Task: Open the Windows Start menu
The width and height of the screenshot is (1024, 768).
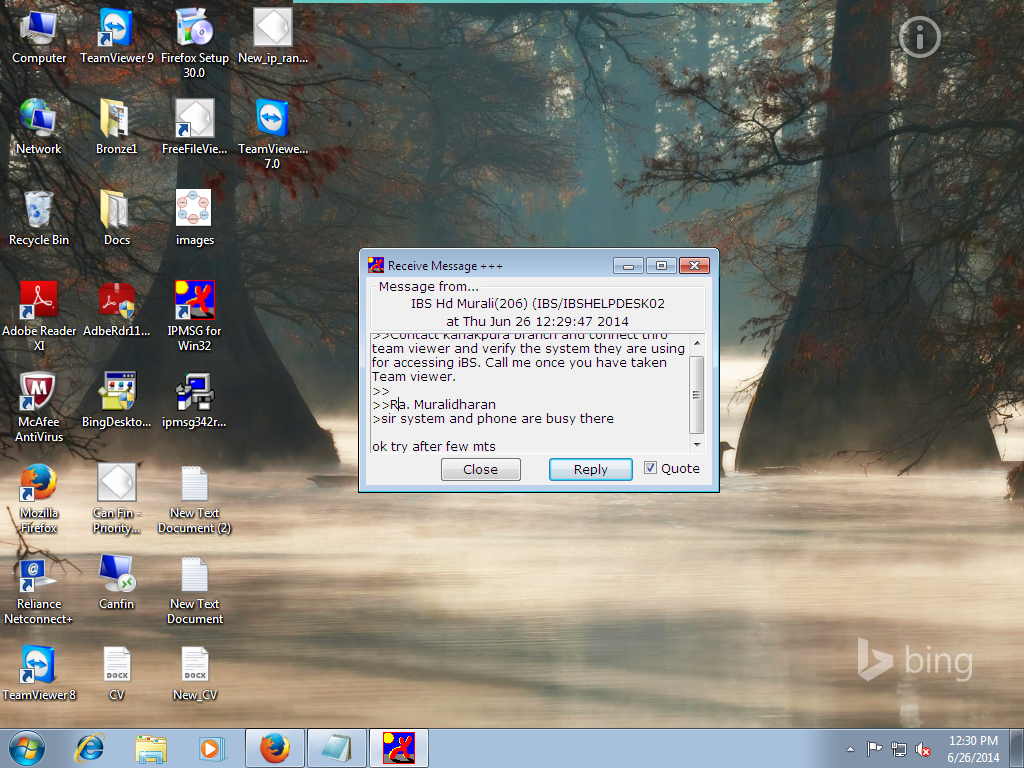Action: click(x=27, y=748)
